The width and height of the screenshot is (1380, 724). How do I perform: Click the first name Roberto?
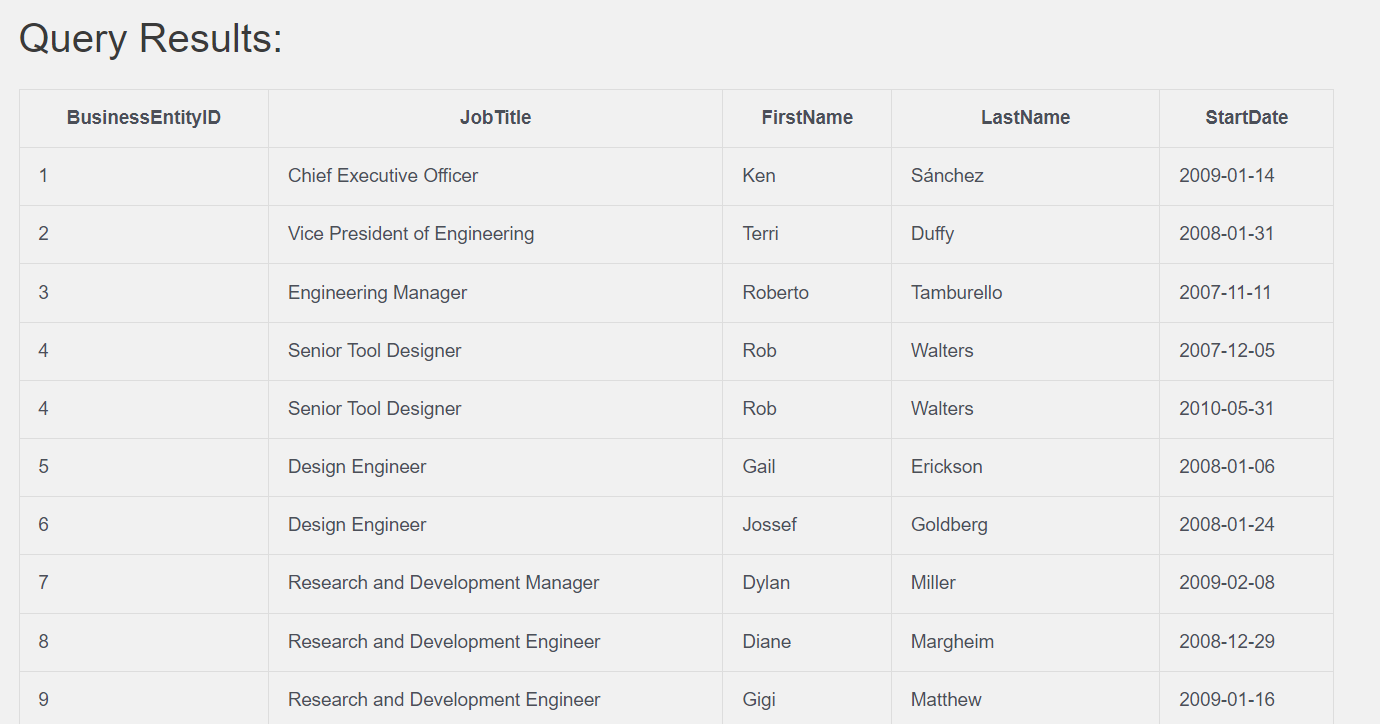tap(775, 293)
